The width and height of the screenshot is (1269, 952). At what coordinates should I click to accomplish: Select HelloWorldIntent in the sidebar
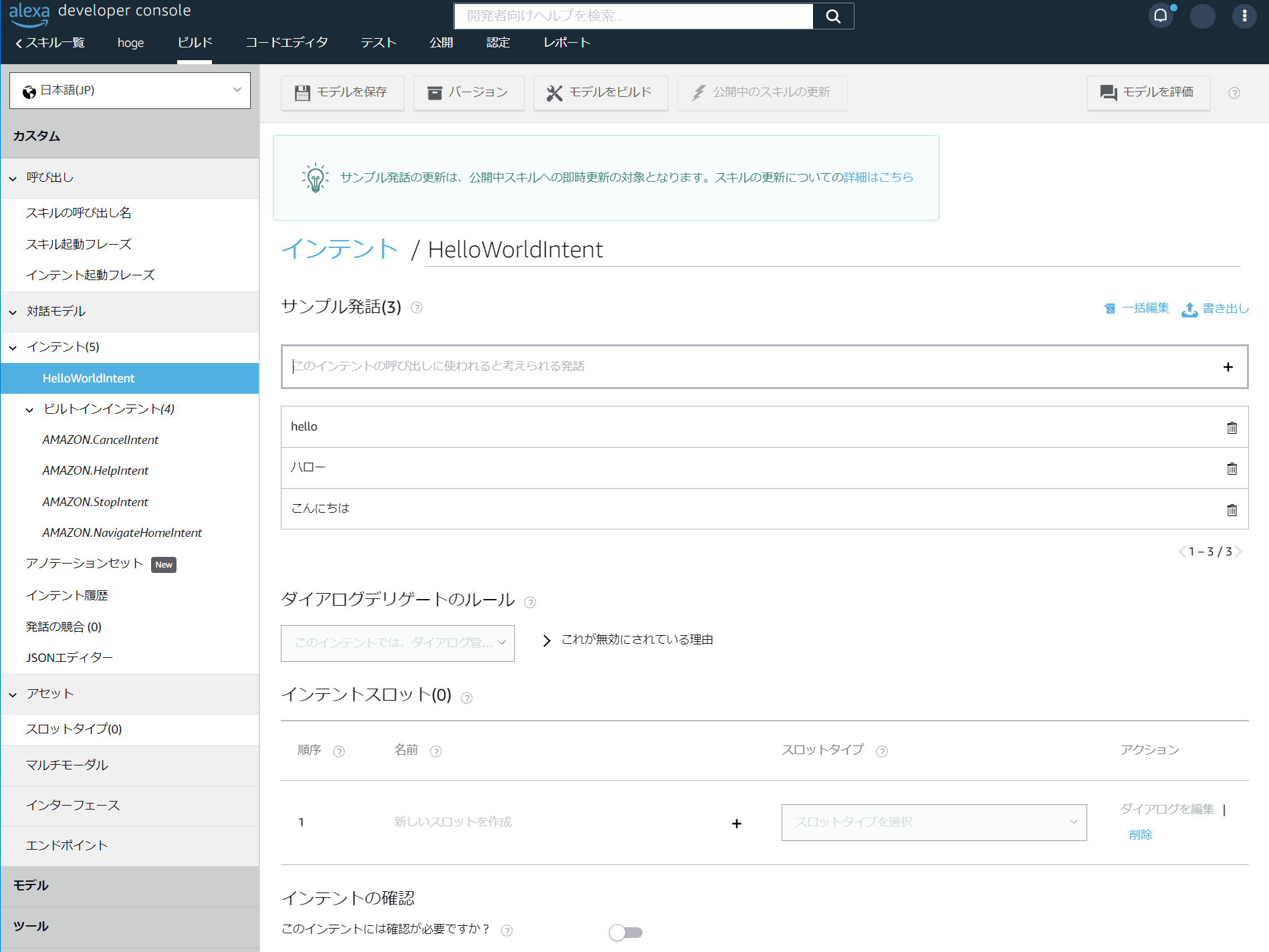130,378
